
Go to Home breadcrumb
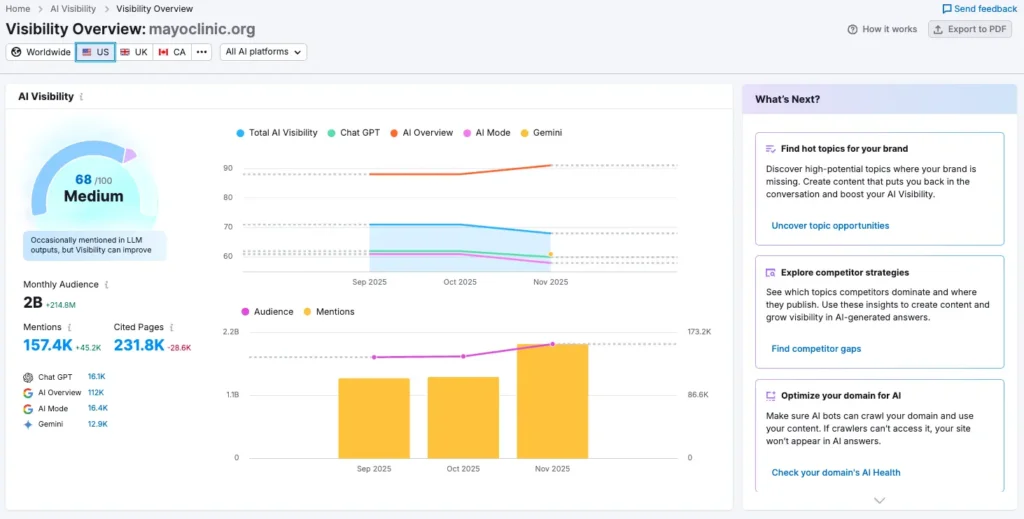tap(18, 9)
